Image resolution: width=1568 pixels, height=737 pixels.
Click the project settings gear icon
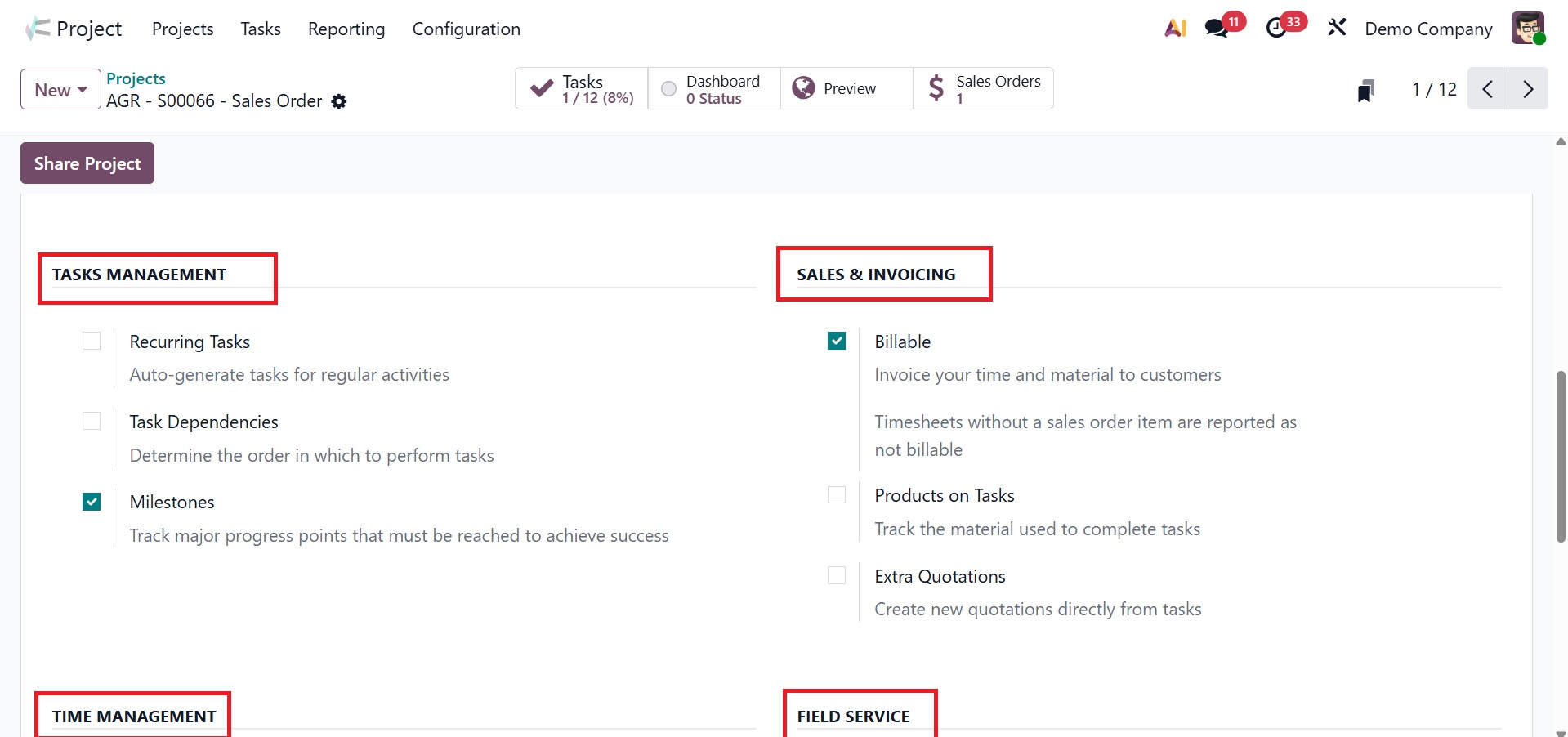[x=339, y=101]
